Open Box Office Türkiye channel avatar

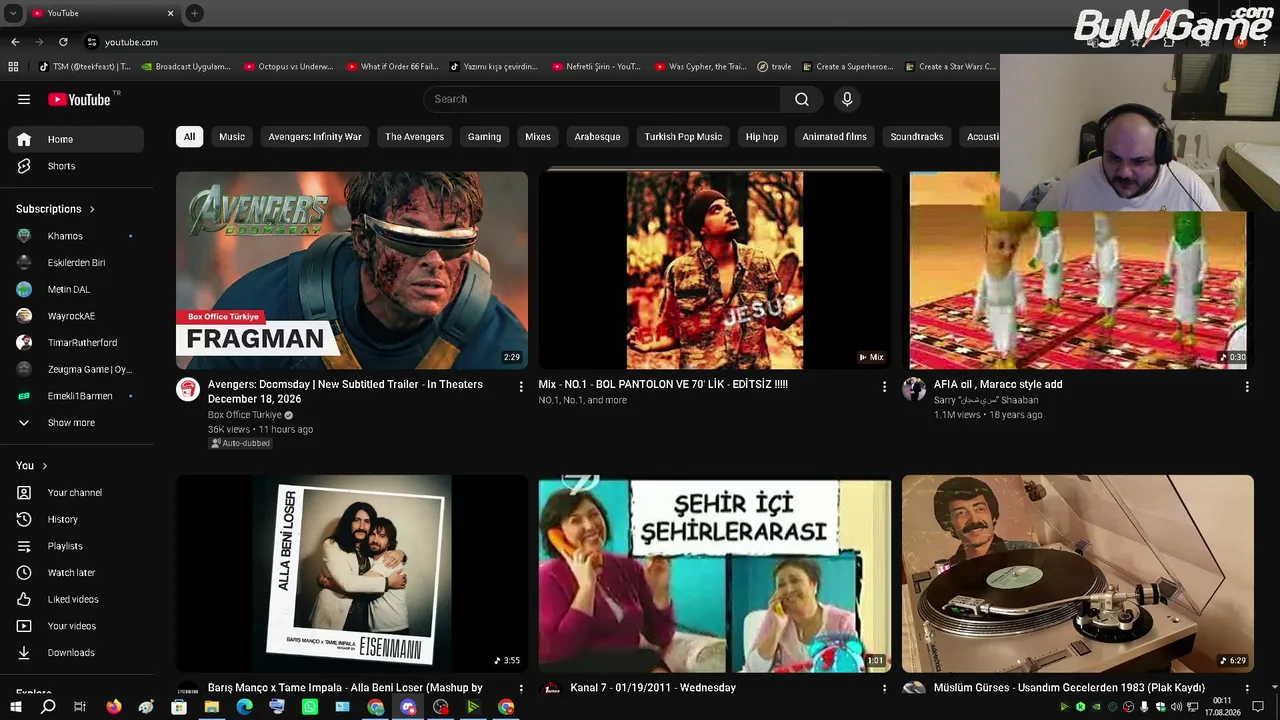[188, 389]
